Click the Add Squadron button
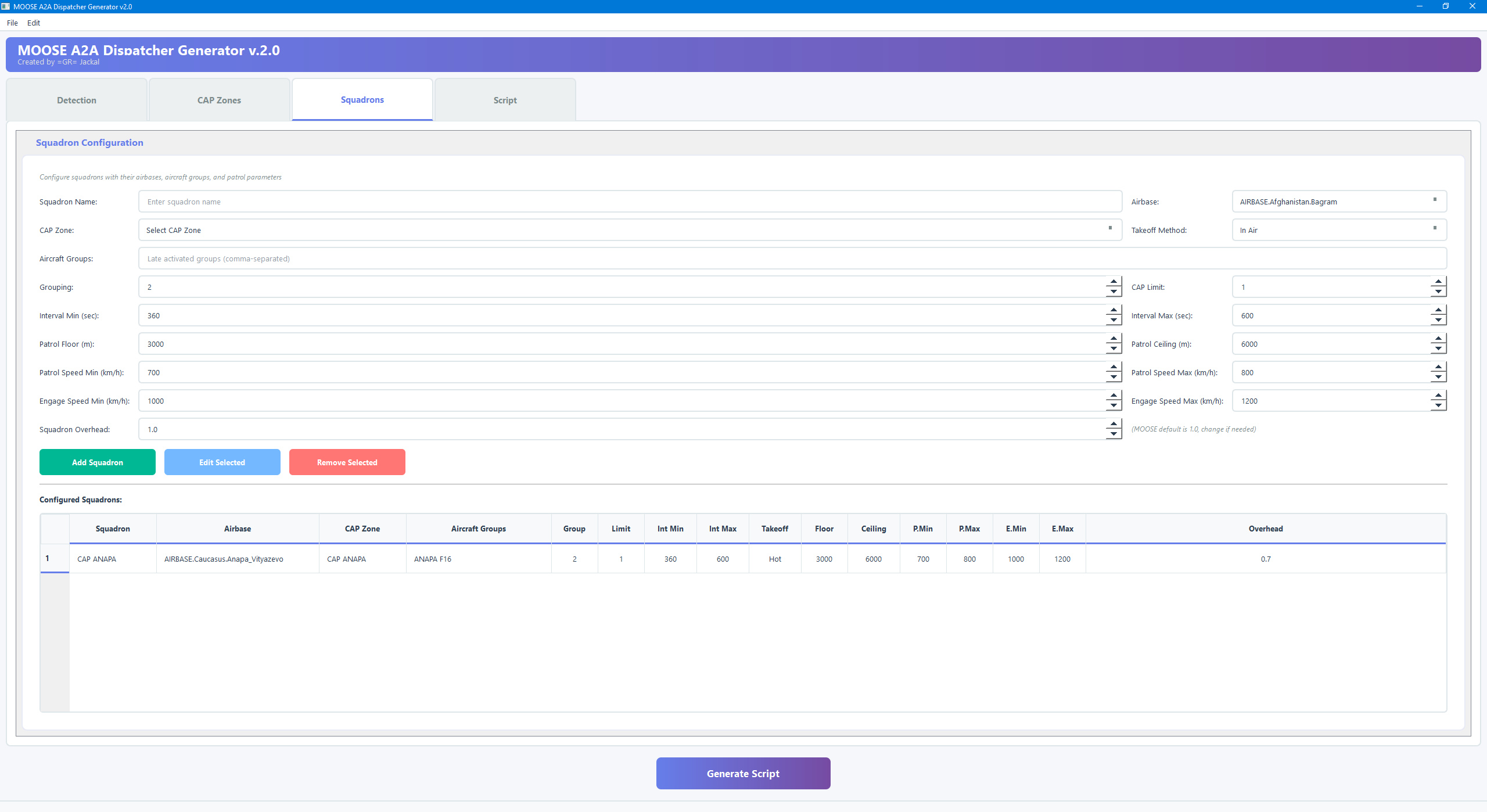Image resolution: width=1487 pixels, height=812 pixels. click(x=97, y=462)
